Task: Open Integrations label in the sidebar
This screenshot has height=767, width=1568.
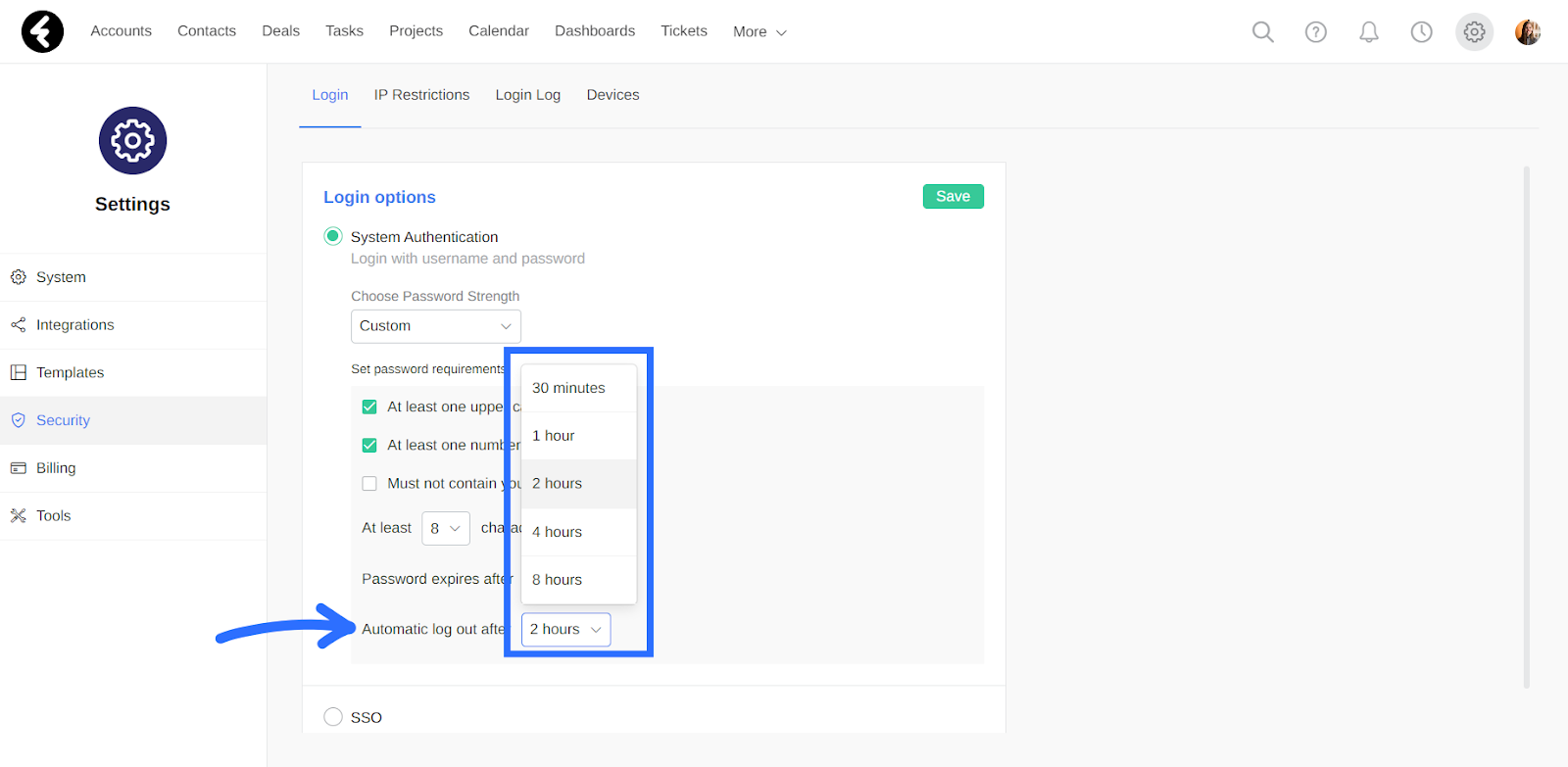Action: pyautogui.click(x=75, y=325)
